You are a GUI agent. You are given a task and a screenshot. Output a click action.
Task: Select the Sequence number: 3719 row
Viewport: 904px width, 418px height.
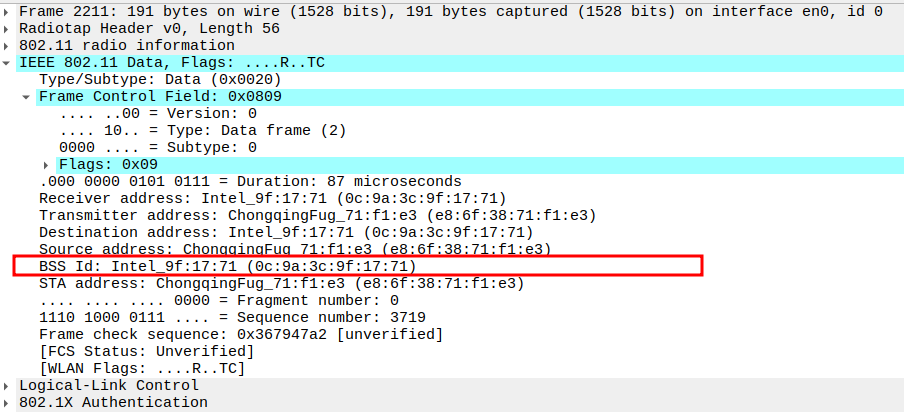click(x=232, y=317)
